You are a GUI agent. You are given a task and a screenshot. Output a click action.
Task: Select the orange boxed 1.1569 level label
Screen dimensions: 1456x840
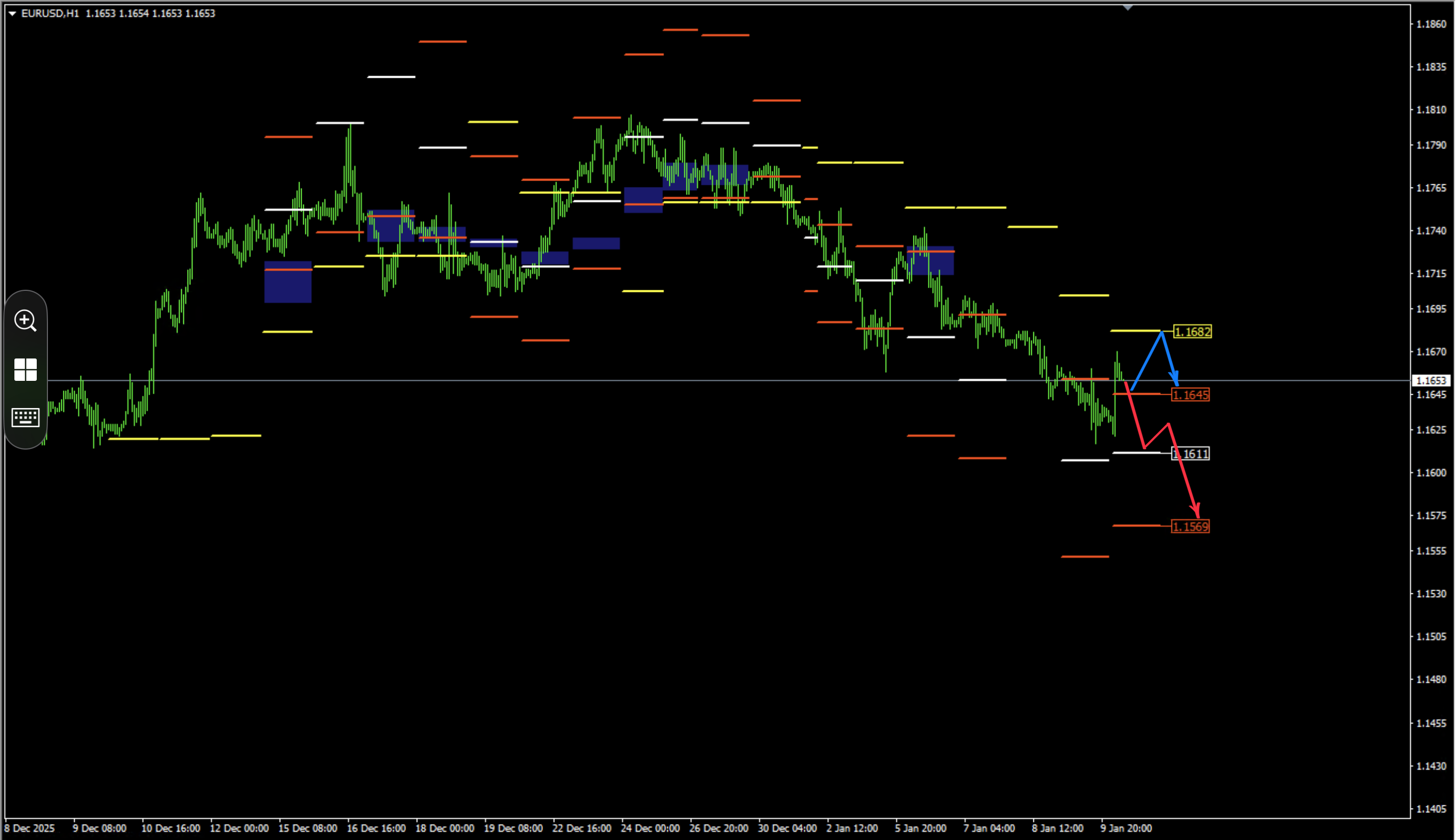tap(1191, 527)
